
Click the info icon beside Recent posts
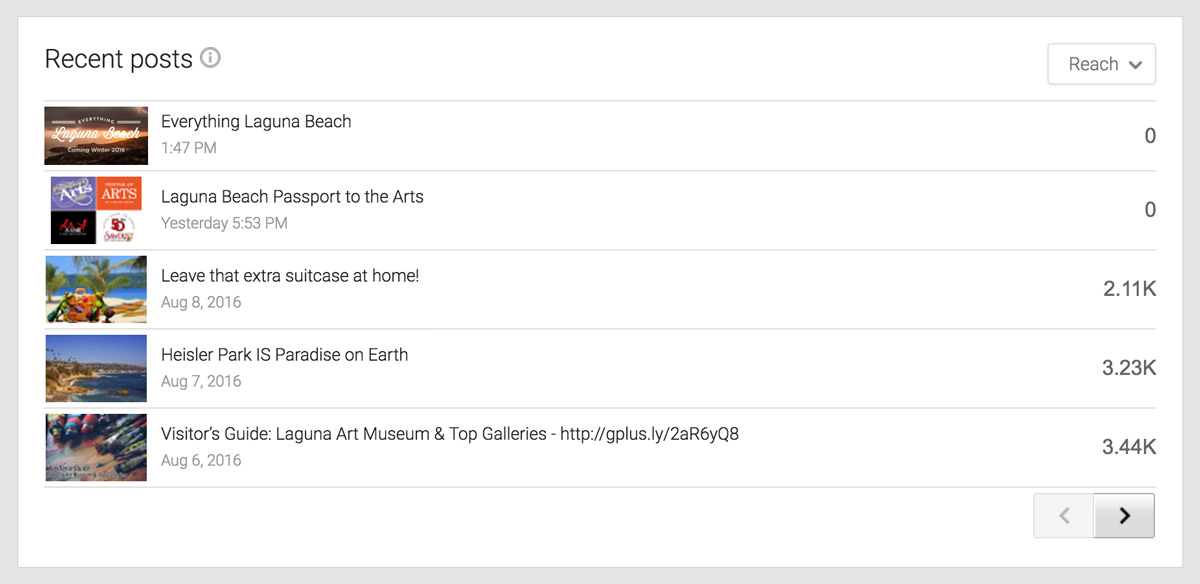(210, 58)
